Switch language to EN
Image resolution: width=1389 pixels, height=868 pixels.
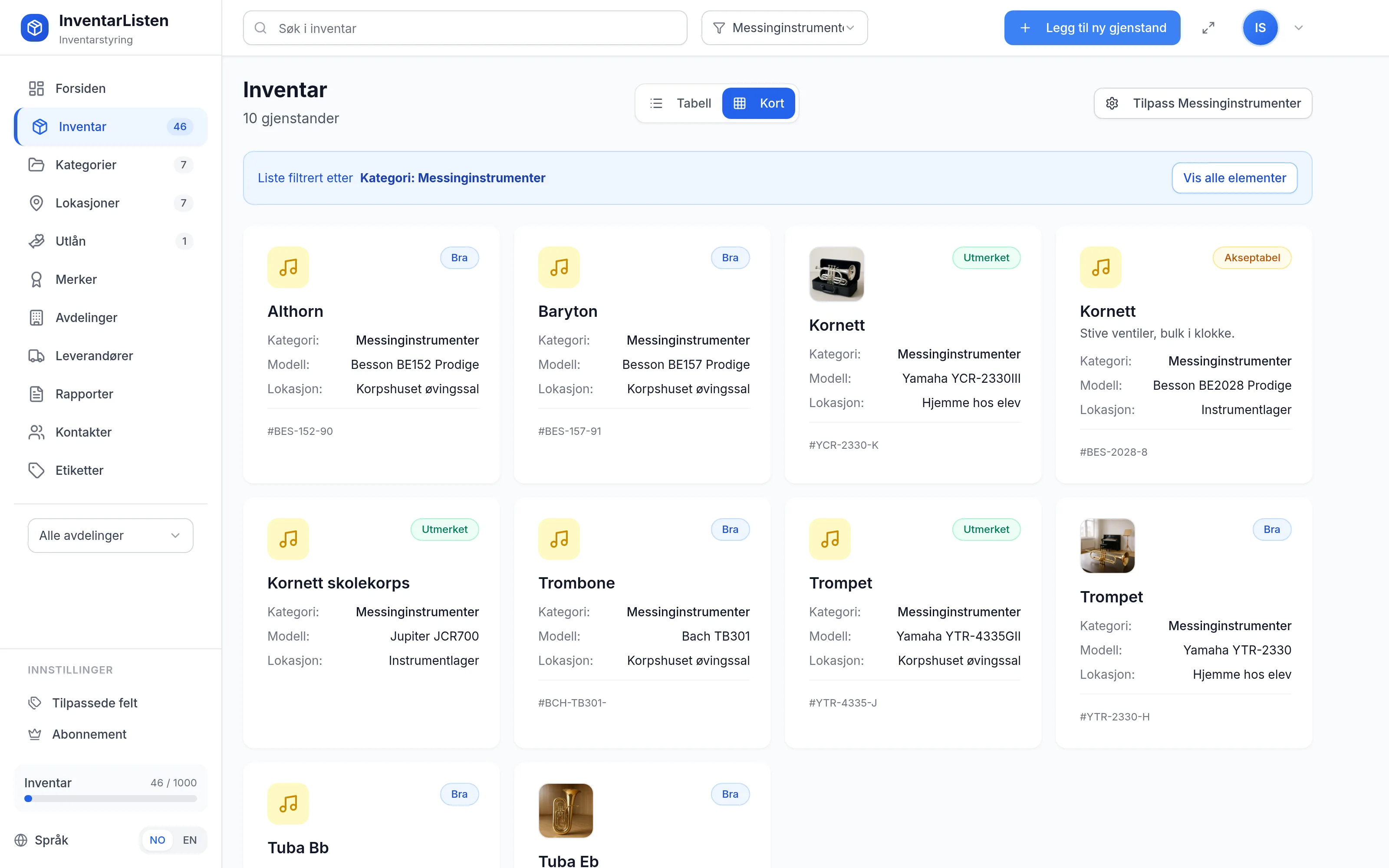click(189, 840)
